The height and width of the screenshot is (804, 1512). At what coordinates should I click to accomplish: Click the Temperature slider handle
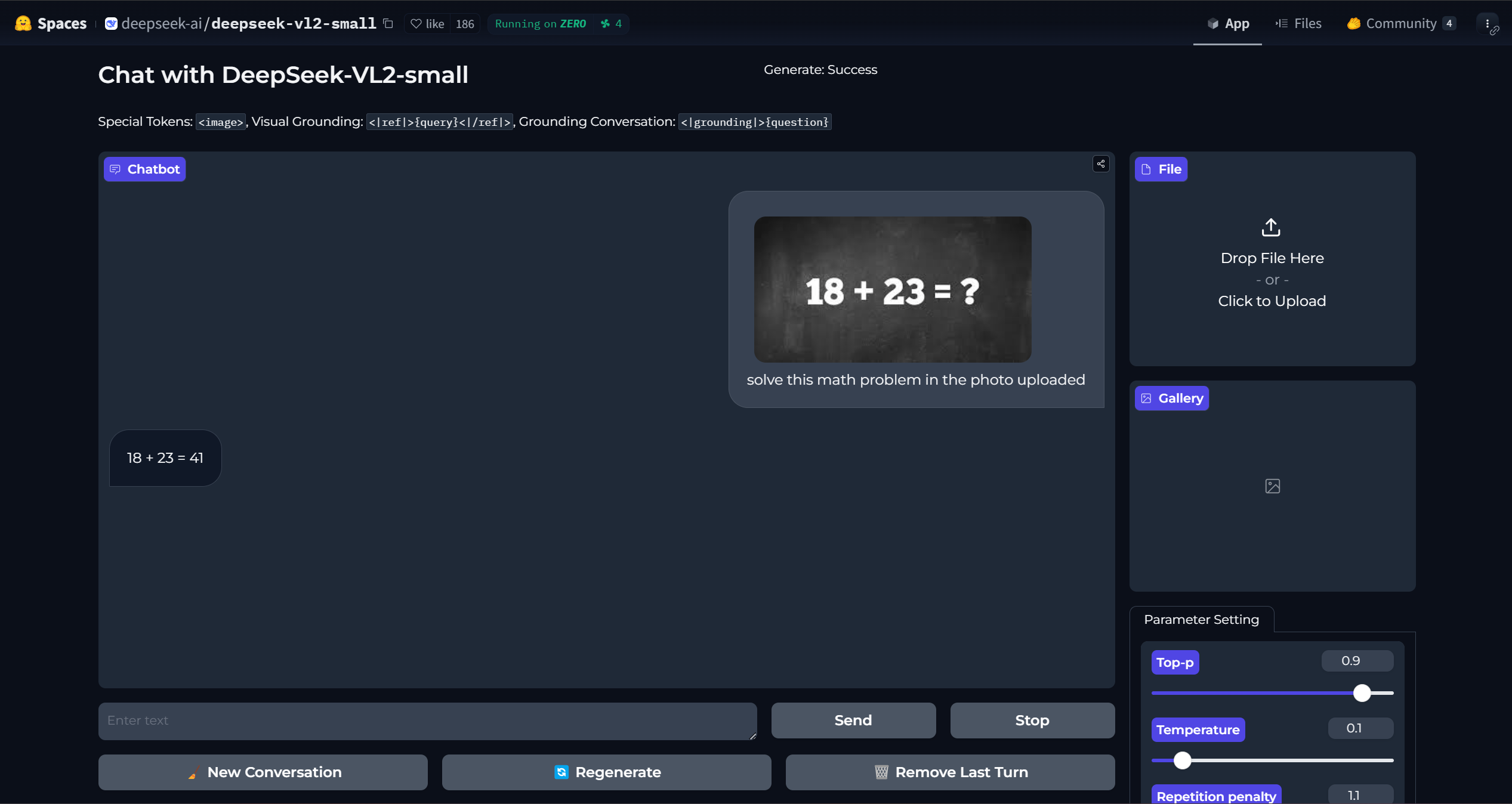(x=1182, y=760)
